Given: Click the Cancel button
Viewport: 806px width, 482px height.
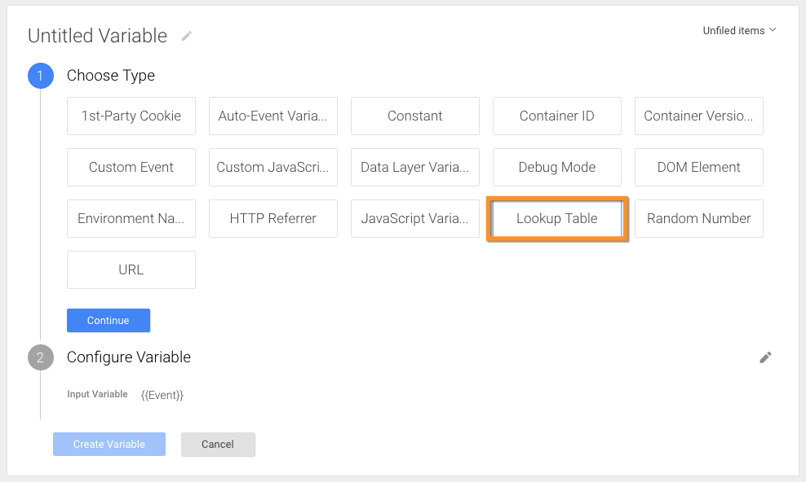Looking at the screenshot, I should [218, 444].
